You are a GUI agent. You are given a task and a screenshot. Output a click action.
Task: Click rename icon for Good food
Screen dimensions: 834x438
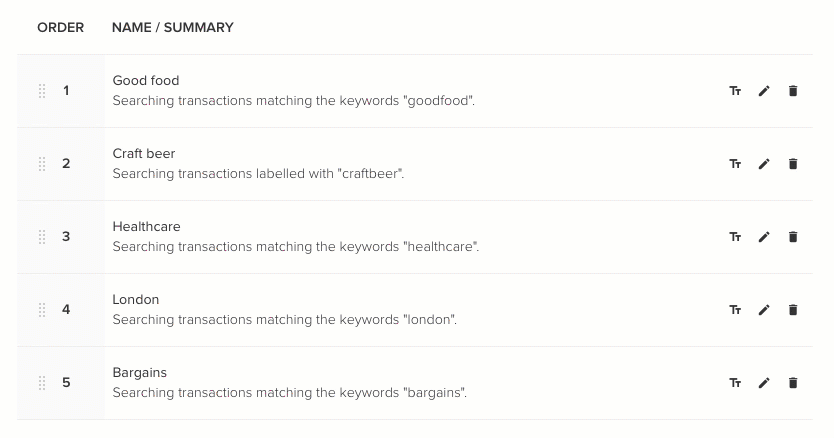tap(735, 91)
